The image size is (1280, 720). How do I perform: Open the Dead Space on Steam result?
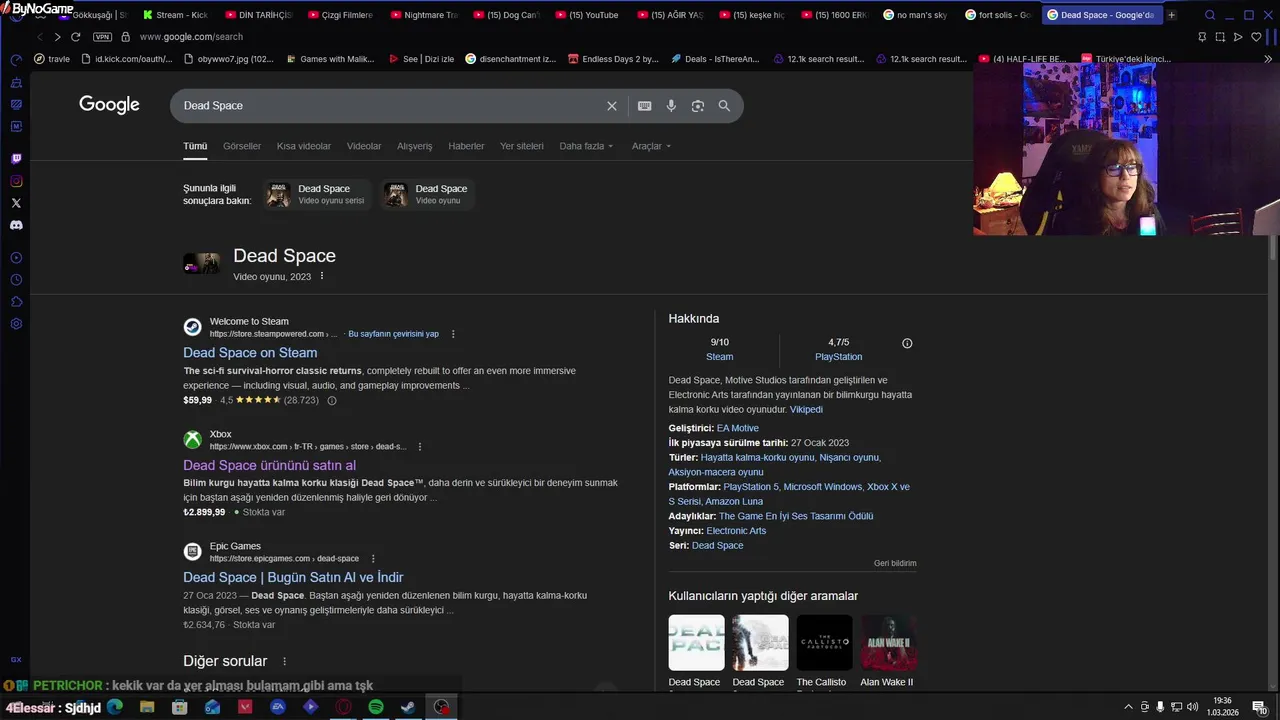click(250, 352)
